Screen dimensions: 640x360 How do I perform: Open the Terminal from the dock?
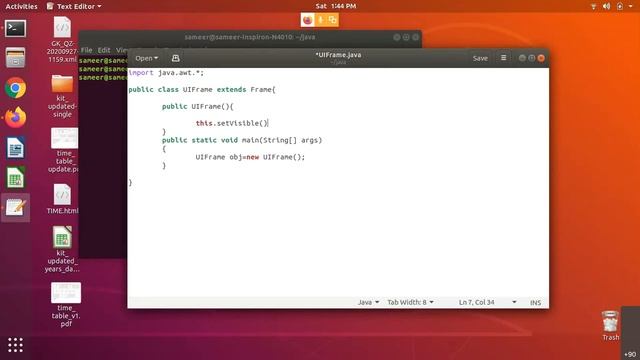coord(15,29)
